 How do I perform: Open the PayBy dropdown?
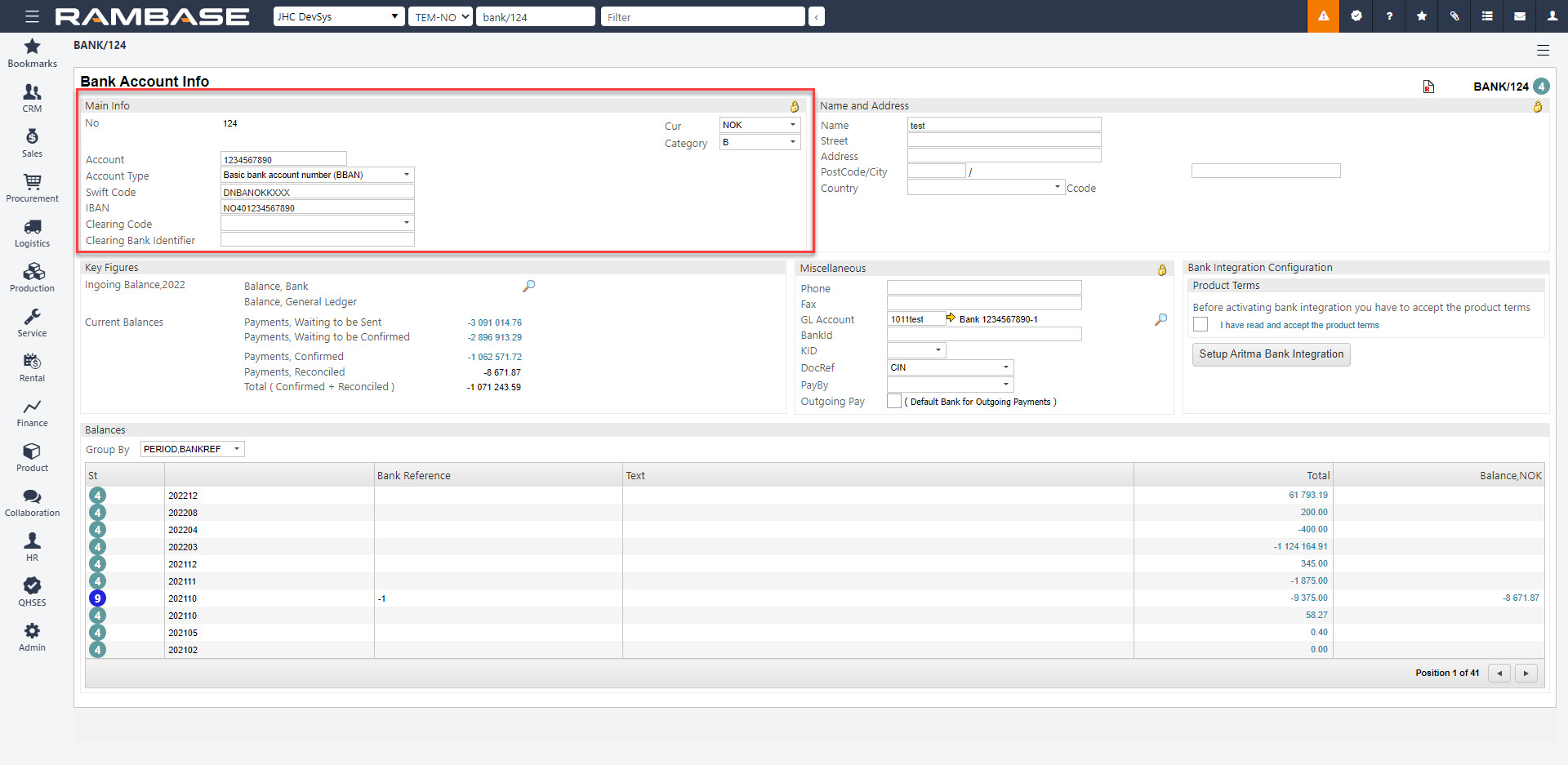click(951, 385)
